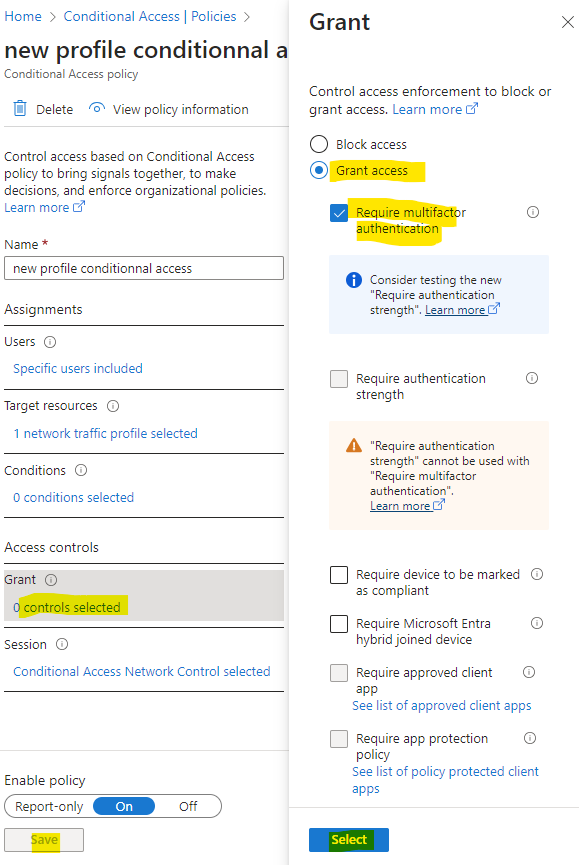Click the Delete trash can icon
Image resolution: width=579 pixels, height=865 pixels.
pyautogui.click(x=20, y=109)
